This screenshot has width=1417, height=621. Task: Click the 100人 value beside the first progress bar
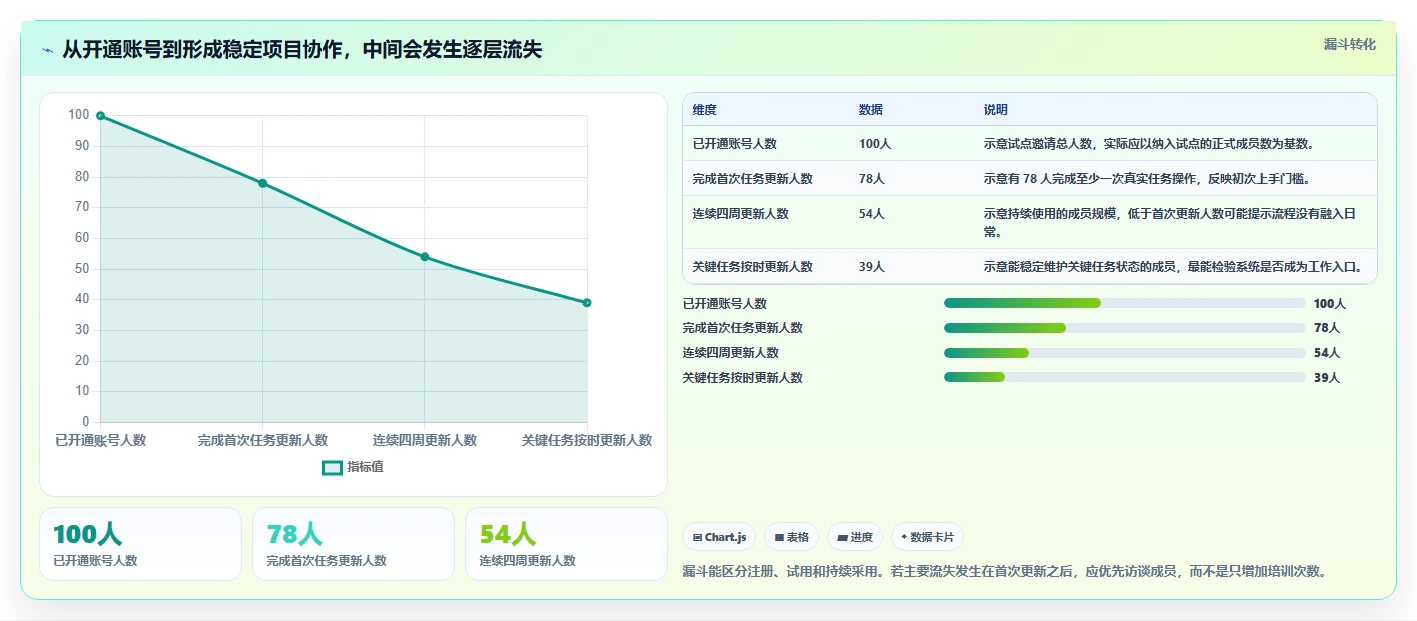coord(1330,304)
